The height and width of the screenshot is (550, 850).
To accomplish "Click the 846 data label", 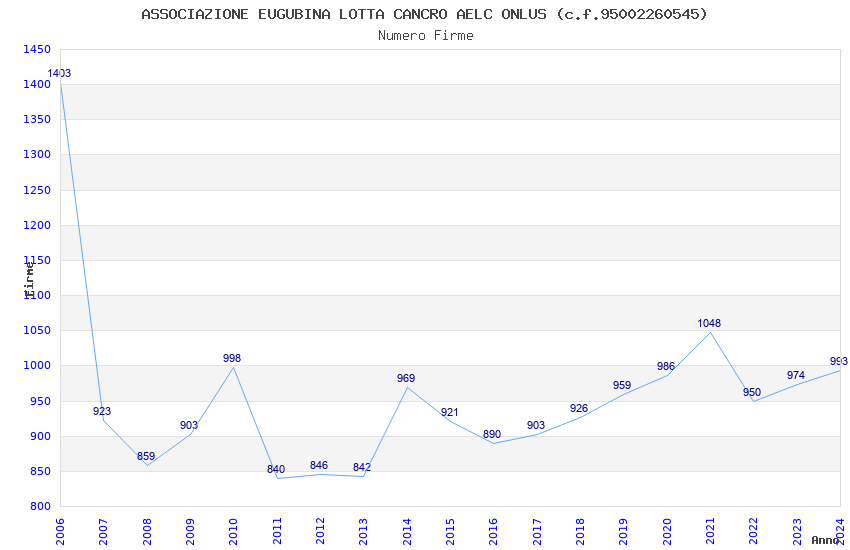I will tap(319, 465).
